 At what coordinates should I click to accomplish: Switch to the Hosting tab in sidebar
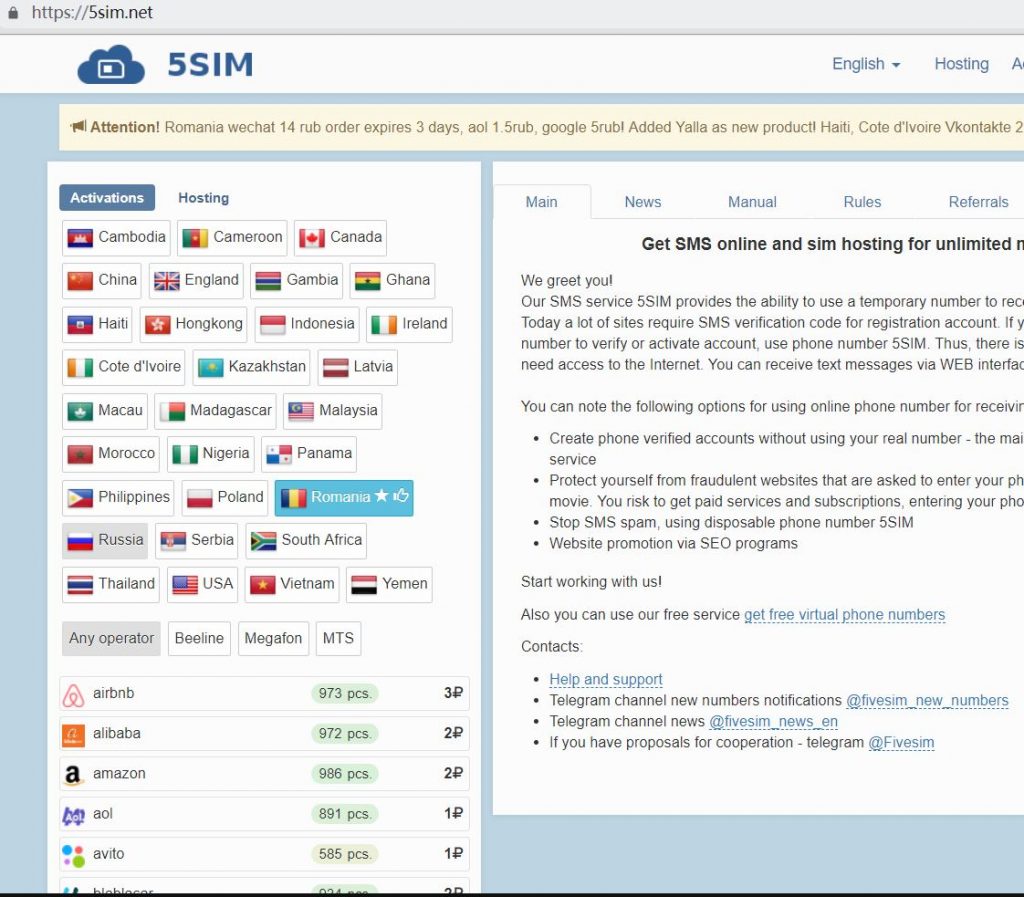[203, 198]
